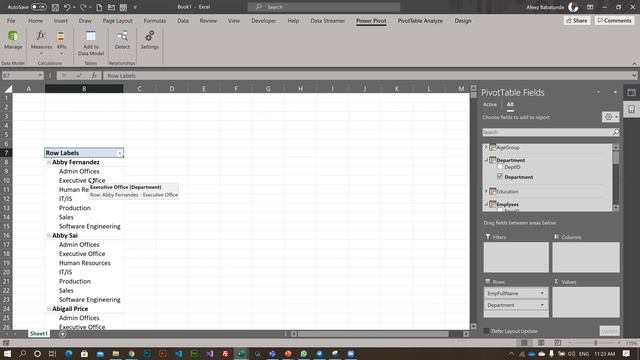Screen dimensions: 640x360
Task: Select the Sheet1 tab
Action: pos(39,334)
